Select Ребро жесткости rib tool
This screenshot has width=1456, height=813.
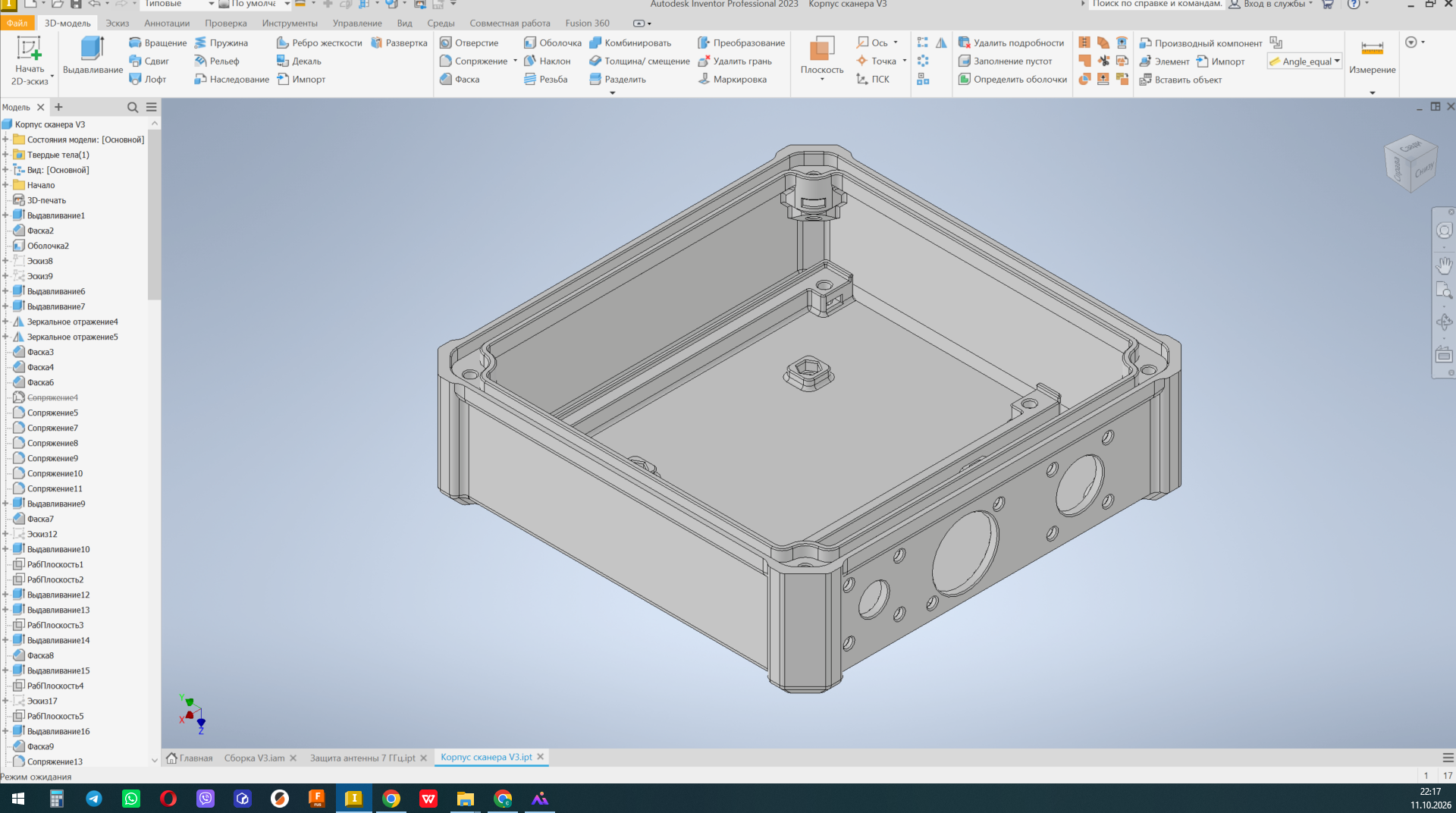click(x=319, y=42)
